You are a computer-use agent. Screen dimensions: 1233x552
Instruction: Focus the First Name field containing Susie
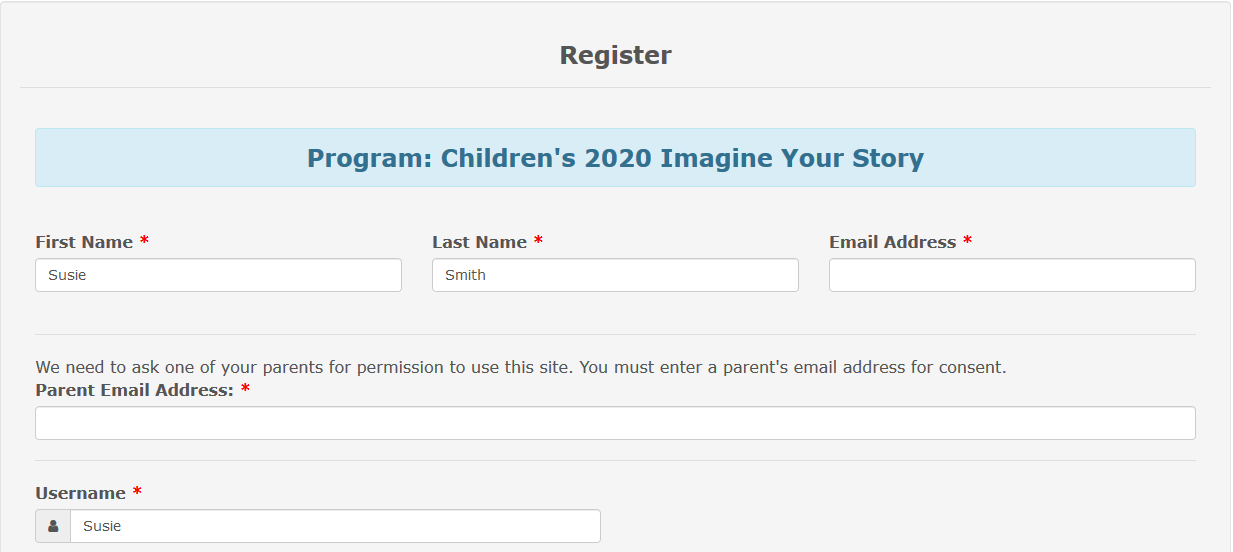pyautogui.click(x=218, y=275)
